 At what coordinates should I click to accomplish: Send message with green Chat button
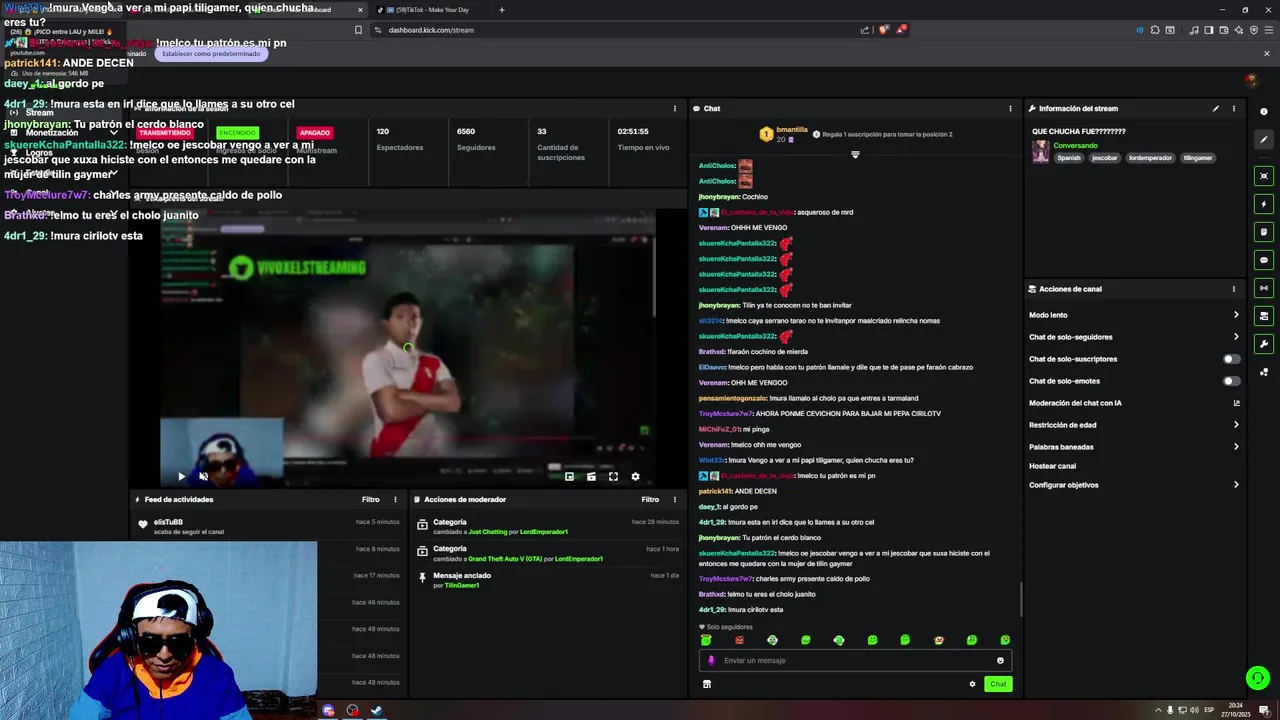point(998,684)
